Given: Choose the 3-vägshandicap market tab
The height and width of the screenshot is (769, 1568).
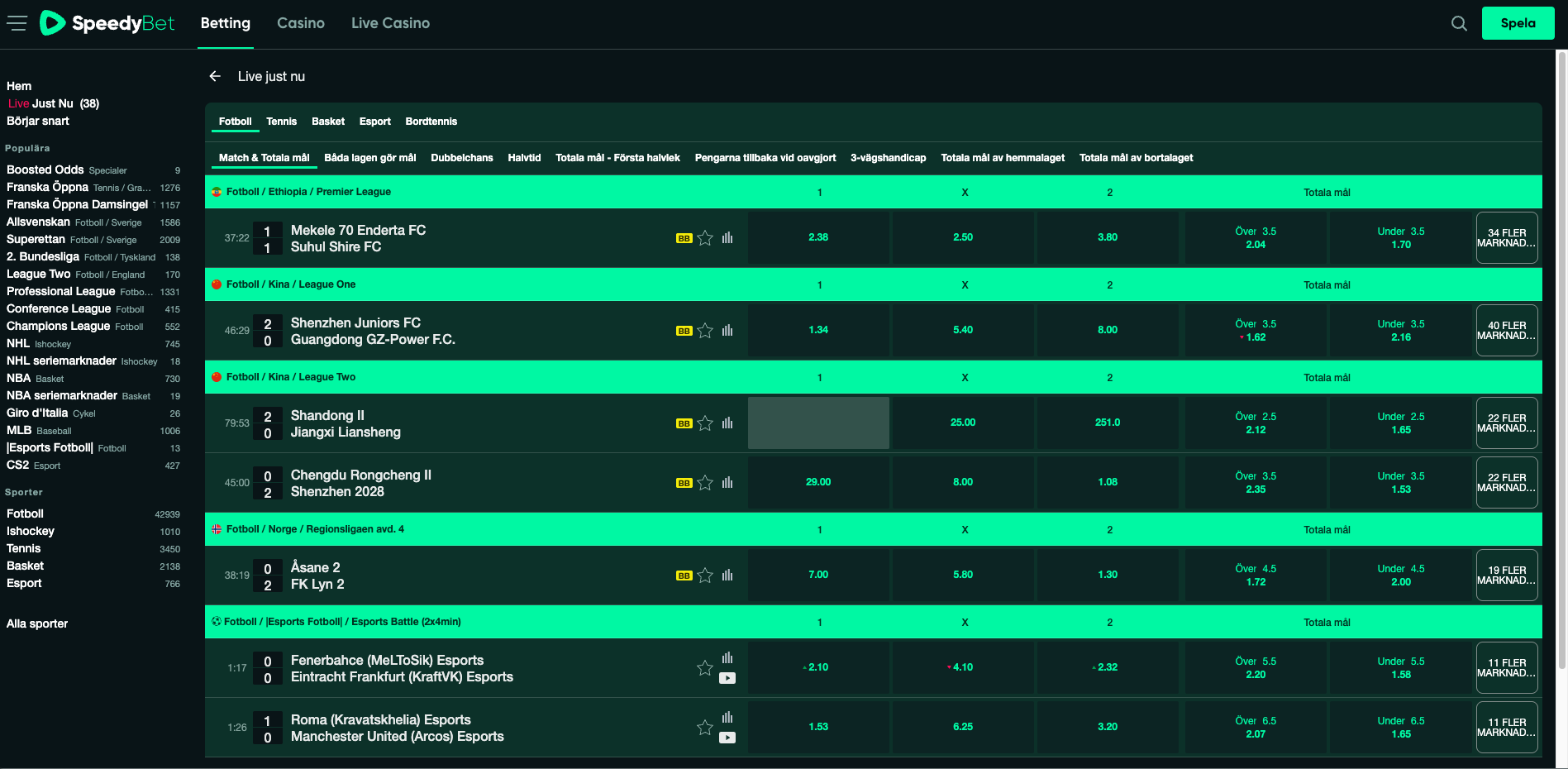Looking at the screenshot, I should pyautogui.click(x=889, y=158).
